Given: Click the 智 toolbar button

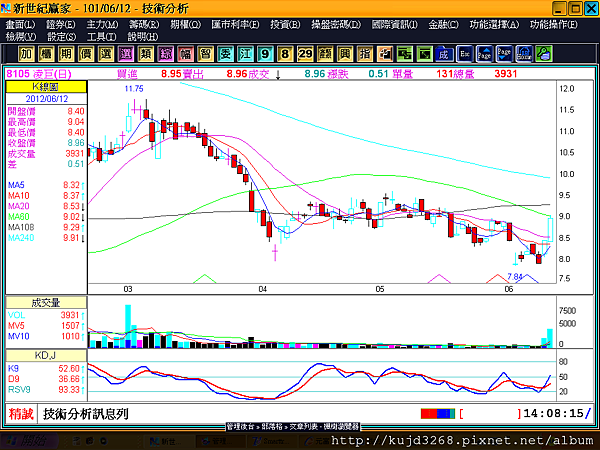Looking at the screenshot, I should [205, 54].
